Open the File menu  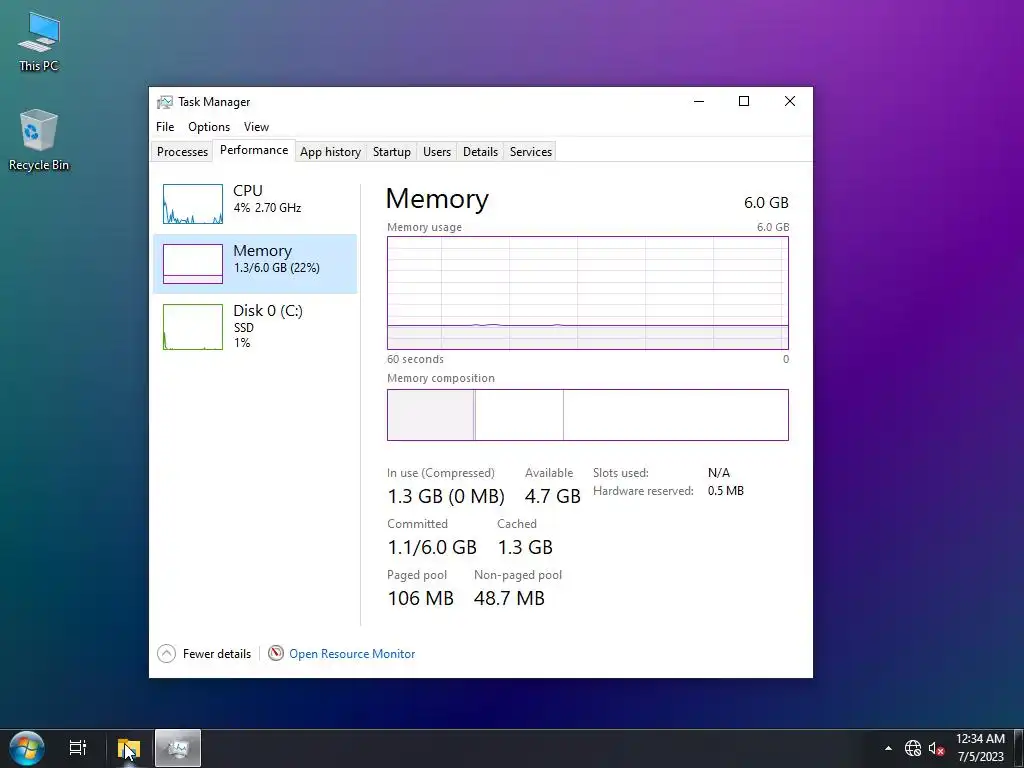pyautogui.click(x=165, y=127)
